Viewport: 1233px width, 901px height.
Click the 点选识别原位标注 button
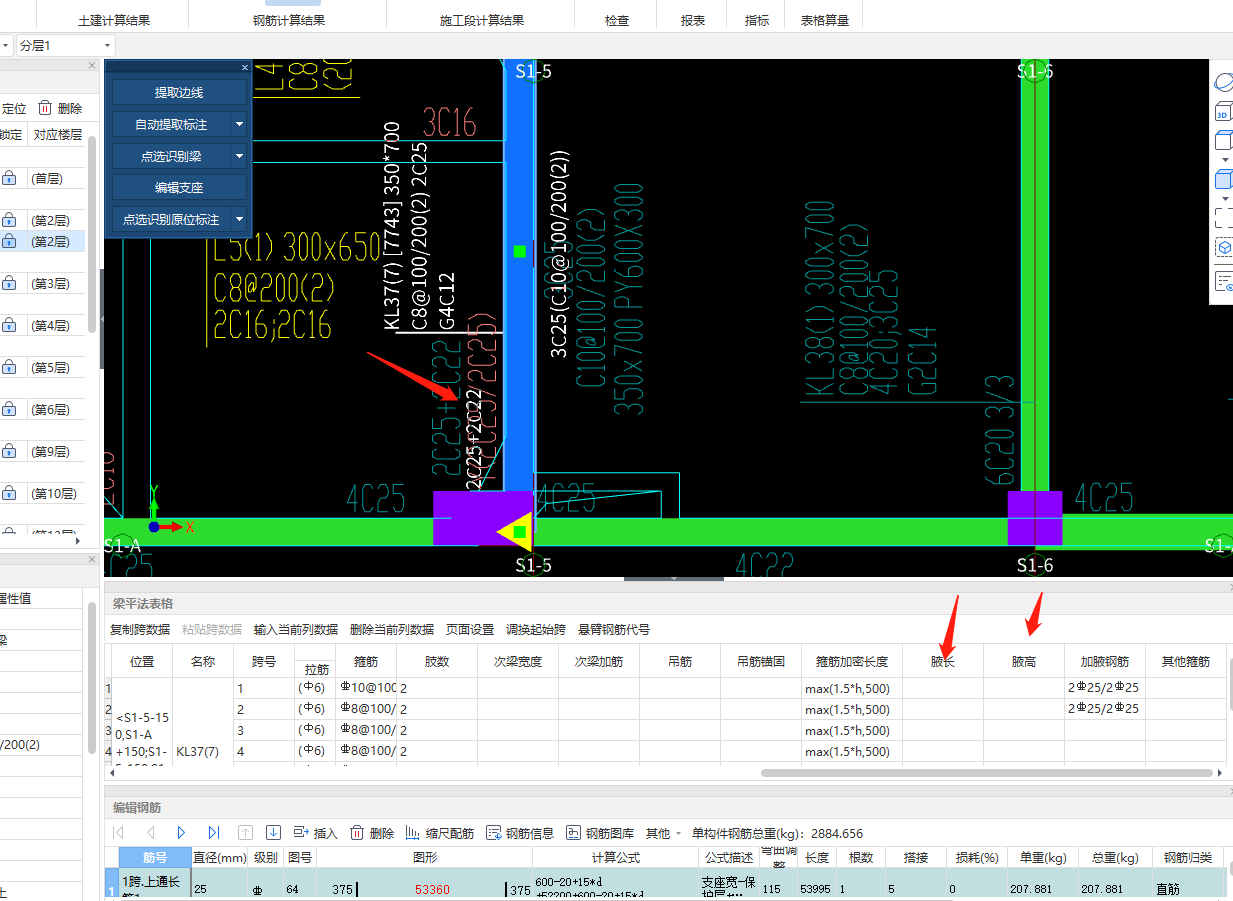[171, 220]
